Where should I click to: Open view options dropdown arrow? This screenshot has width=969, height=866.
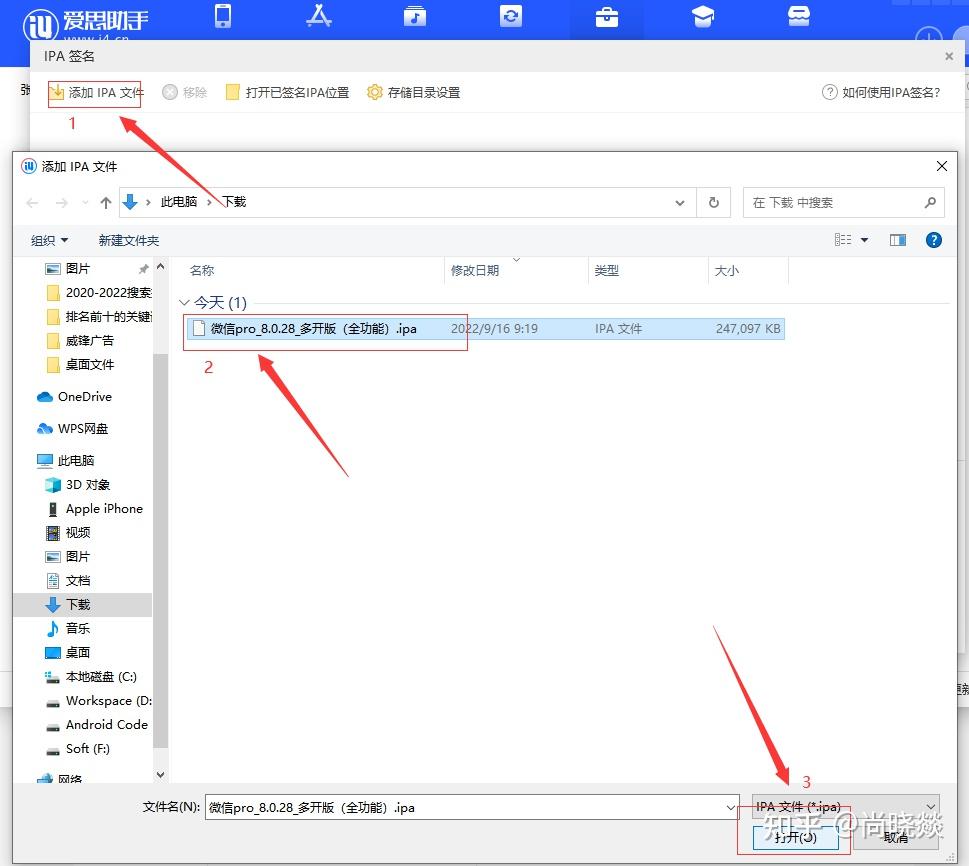pyautogui.click(x=865, y=240)
